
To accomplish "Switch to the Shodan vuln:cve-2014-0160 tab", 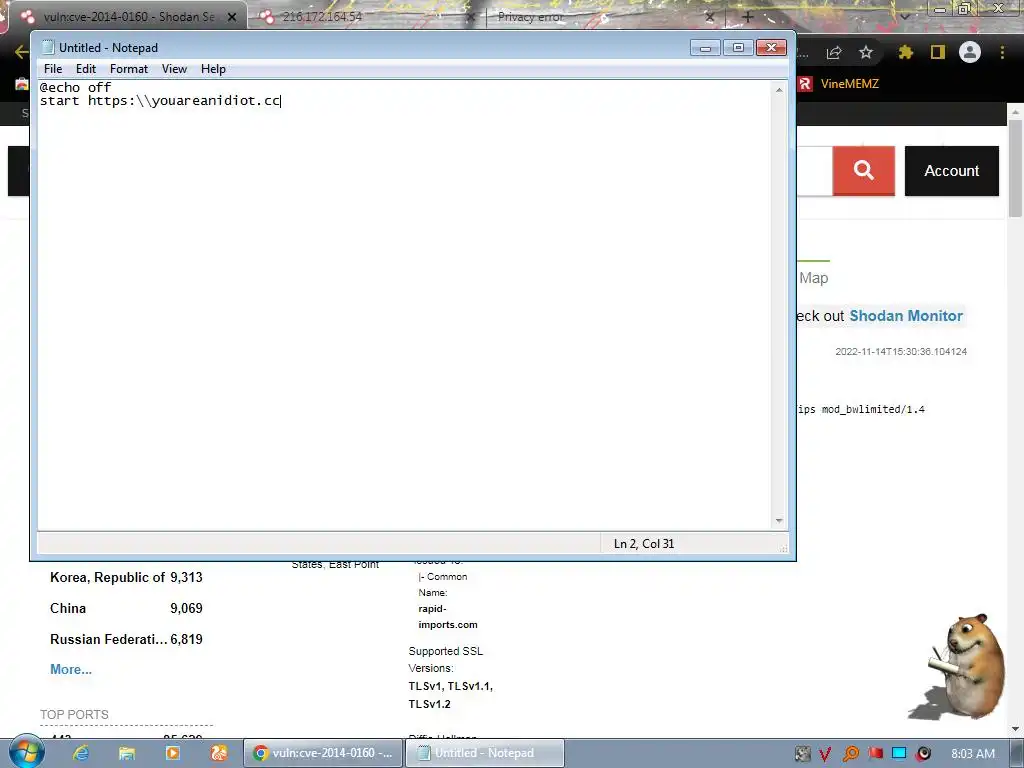I will click(x=129, y=16).
